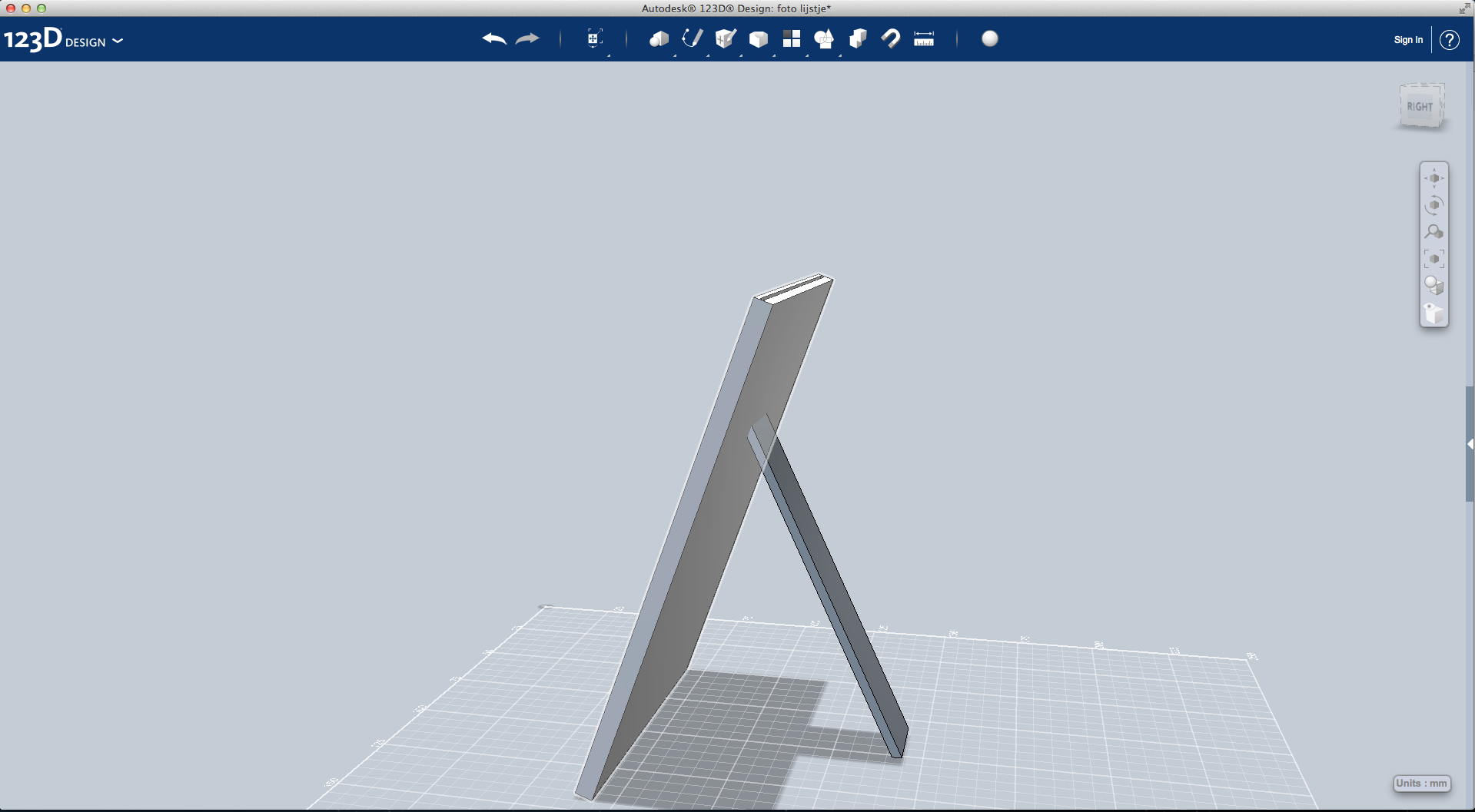Open the Units : mm settings
The height and width of the screenshot is (812, 1475).
coord(1421,784)
